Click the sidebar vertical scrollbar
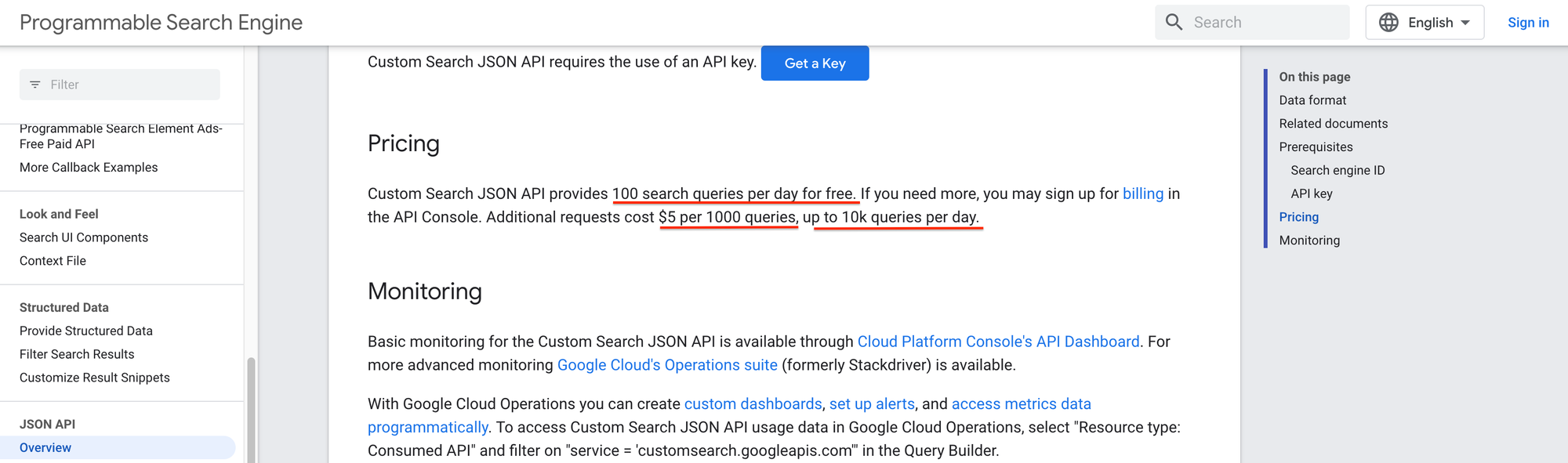Image resolution: width=1568 pixels, height=463 pixels. pyautogui.click(x=251, y=409)
